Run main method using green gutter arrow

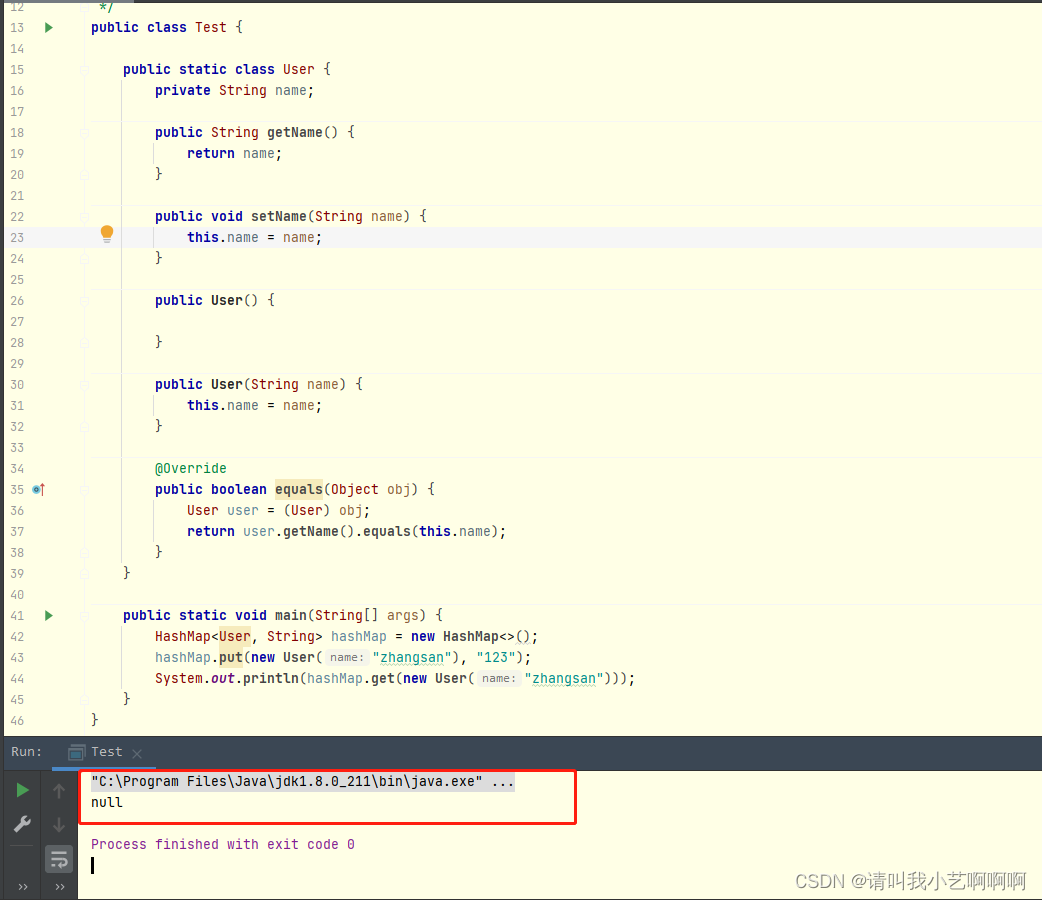(48, 615)
